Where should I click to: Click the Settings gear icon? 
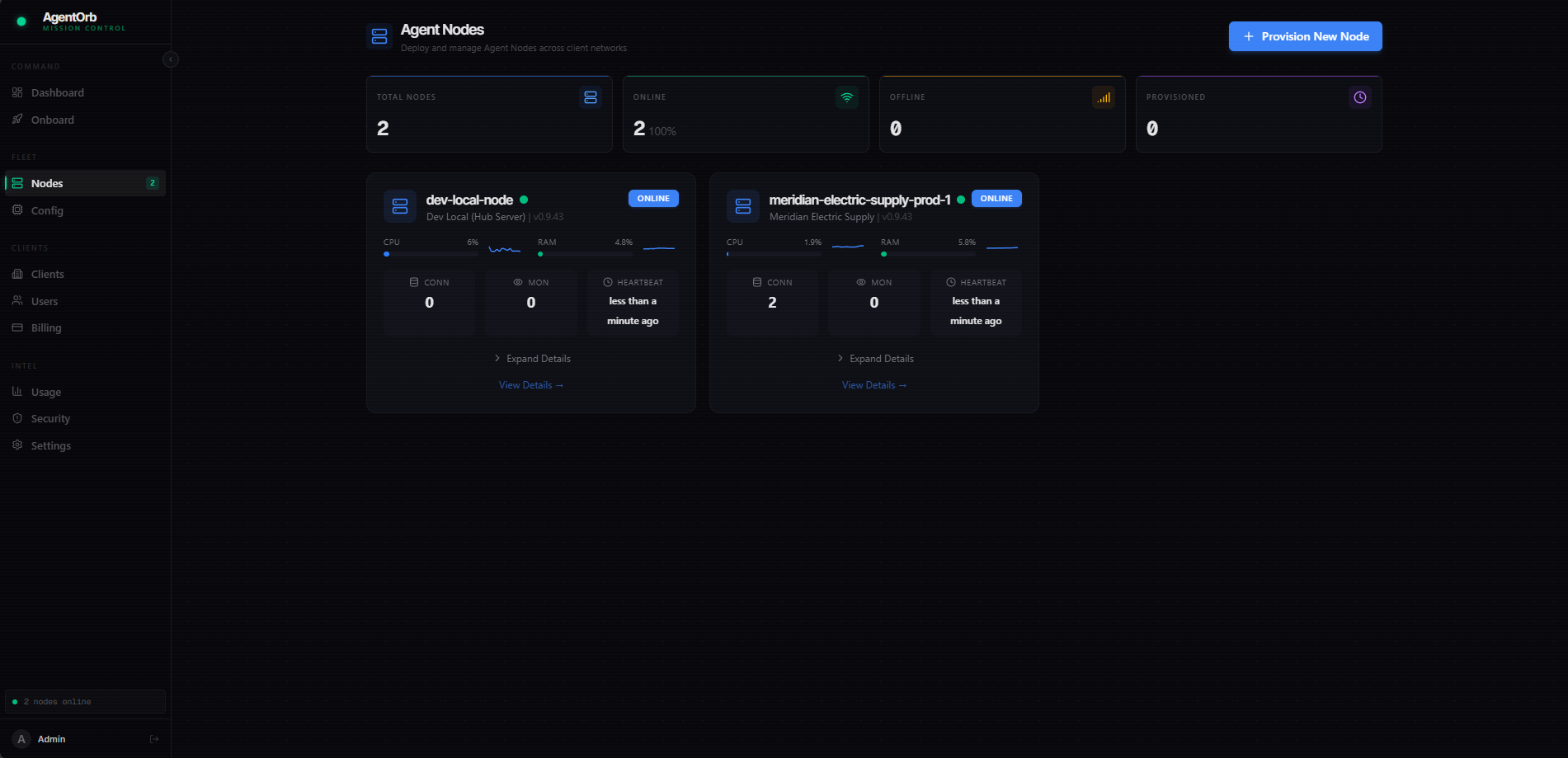(x=17, y=445)
